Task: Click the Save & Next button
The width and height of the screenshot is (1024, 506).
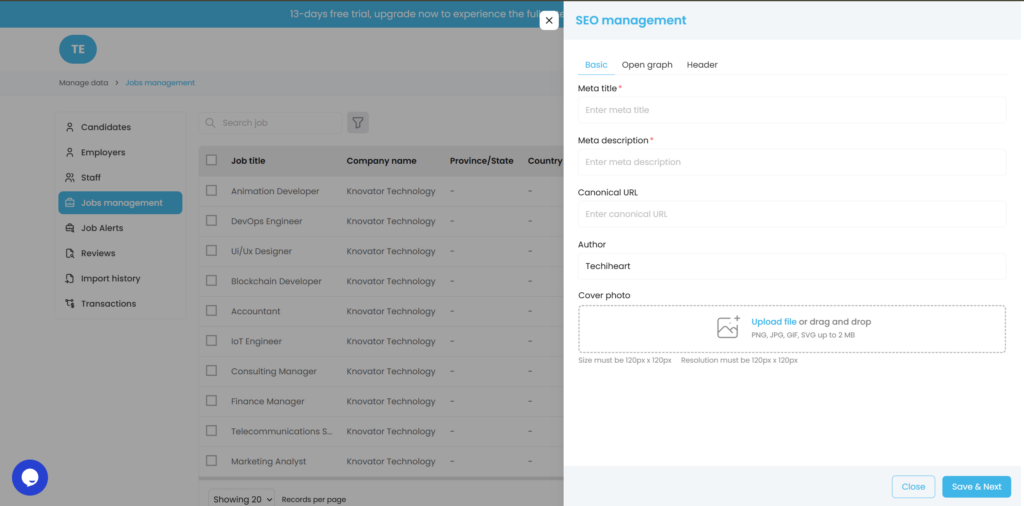Action: (x=976, y=487)
